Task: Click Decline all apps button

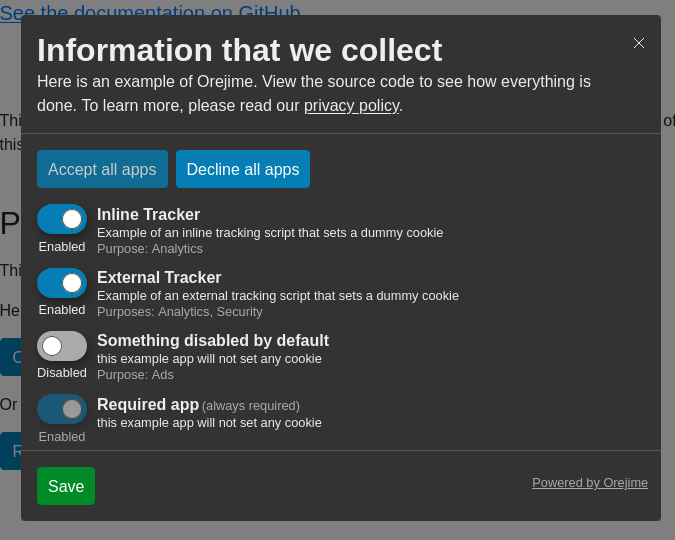Action: (x=243, y=169)
